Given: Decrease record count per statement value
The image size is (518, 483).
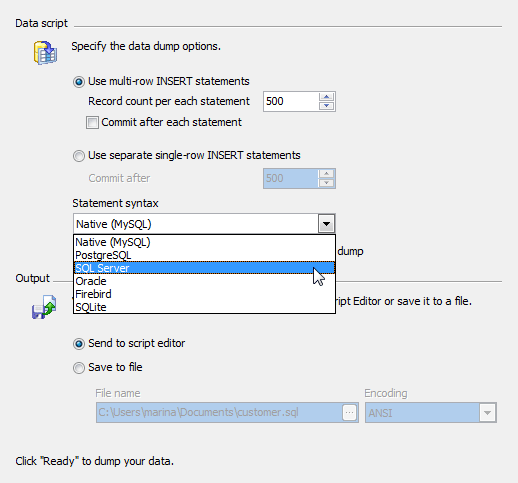Looking at the screenshot, I should [x=326, y=106].
